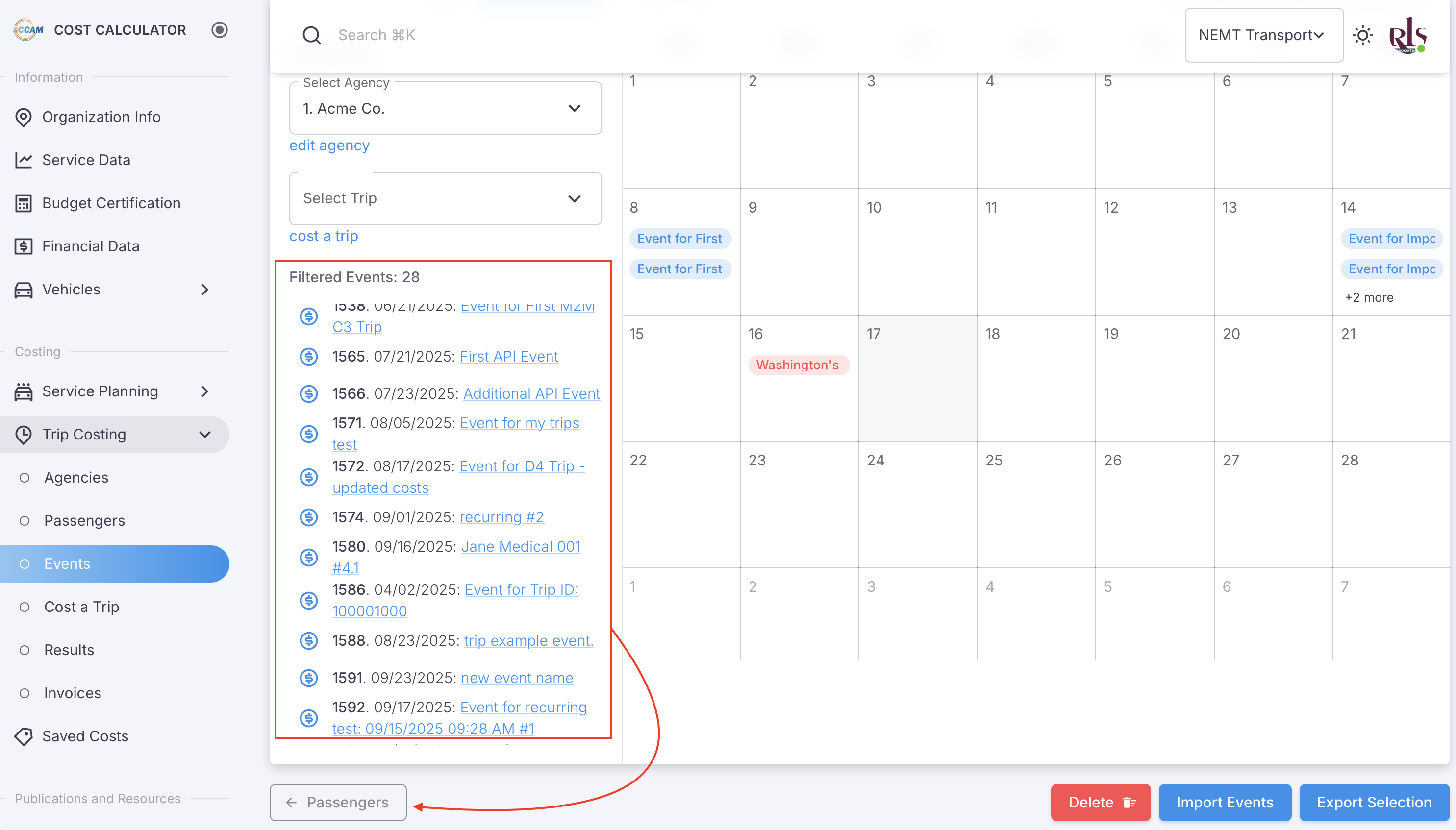
Task: Click the red Delete button
Action: coord(1100,803)
